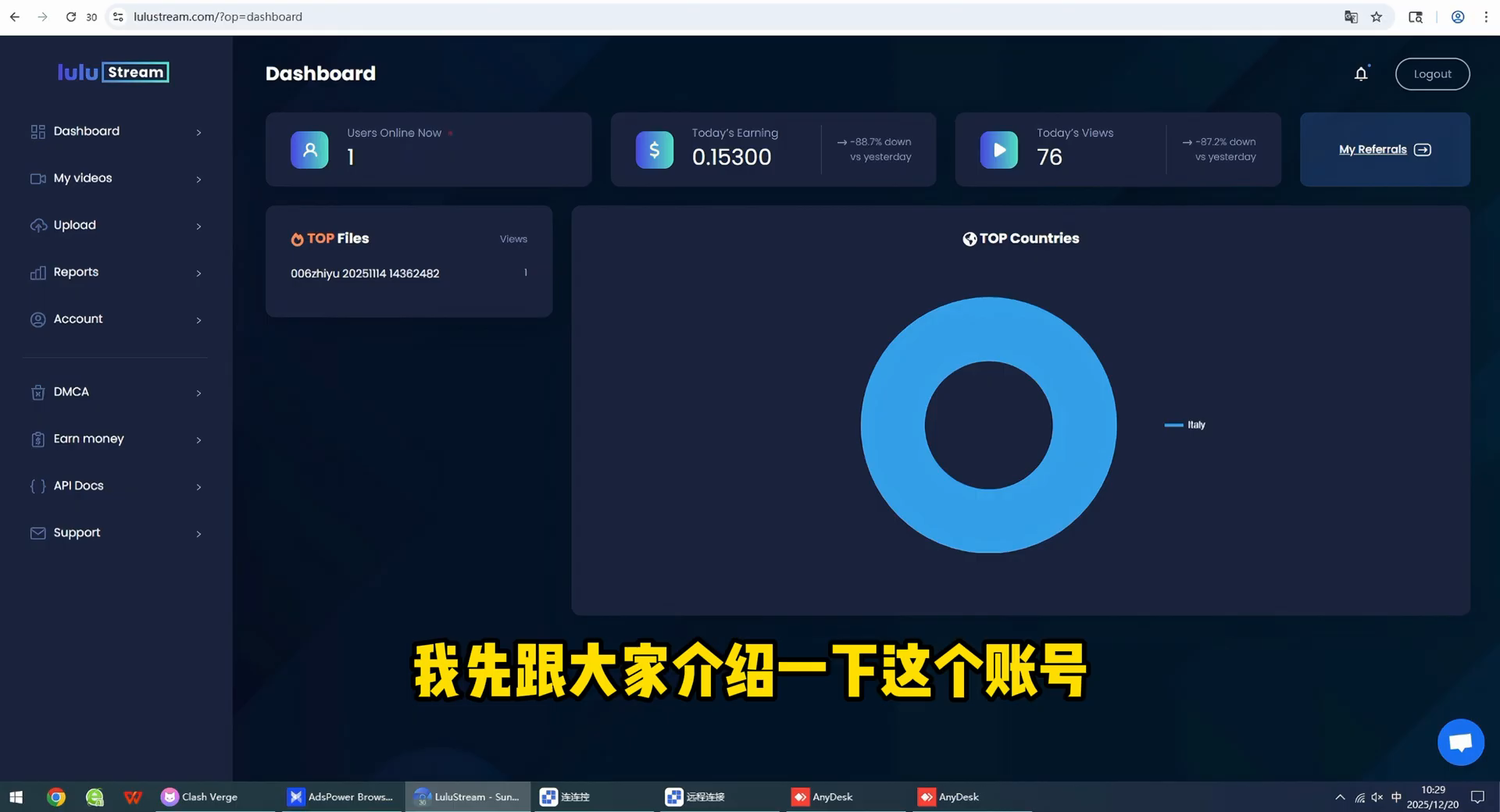This screenshot has height=812, width=1500.
Task: Open the Earn money menu item
Action: [x=116, y=439]
